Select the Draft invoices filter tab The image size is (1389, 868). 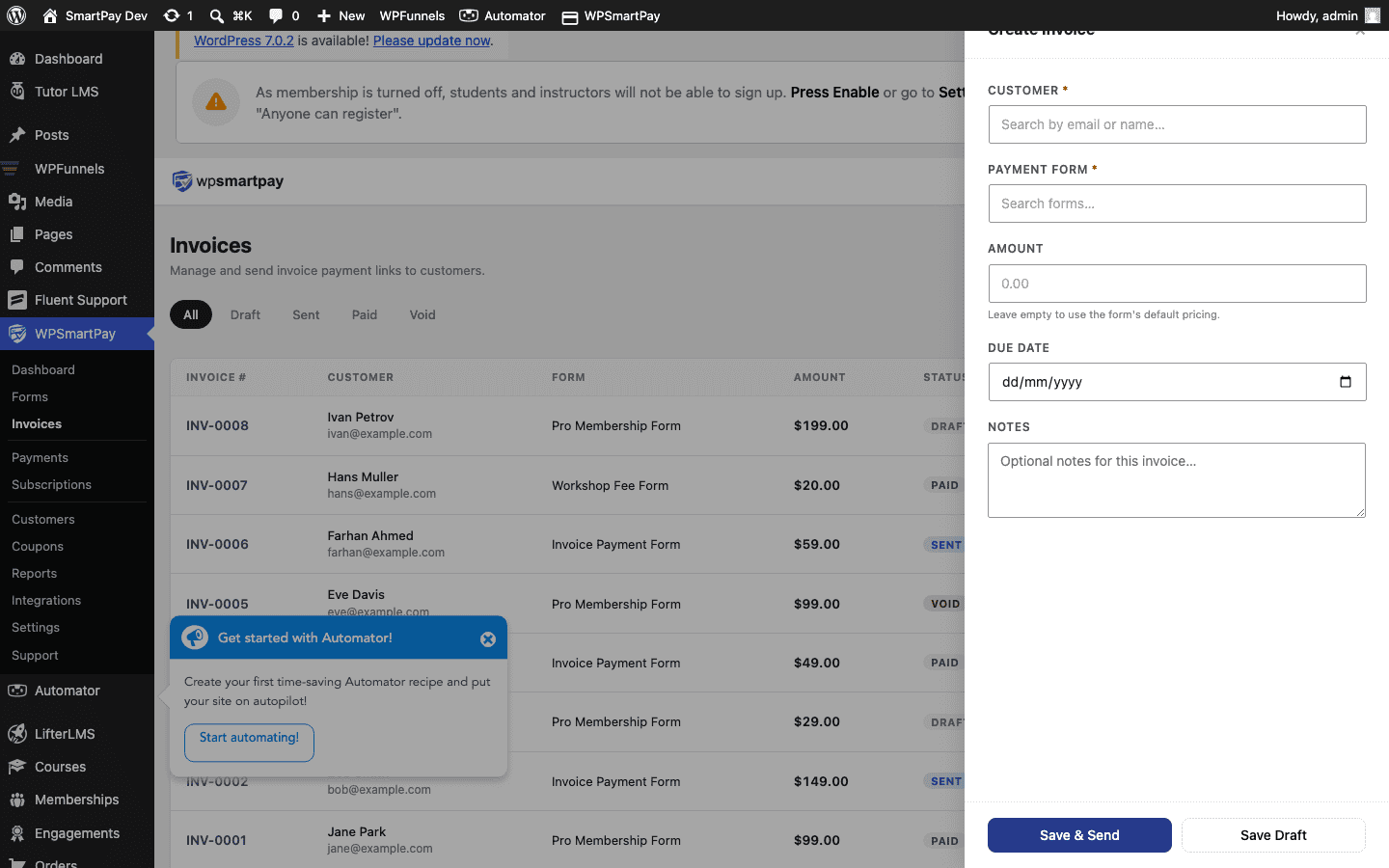245,314
